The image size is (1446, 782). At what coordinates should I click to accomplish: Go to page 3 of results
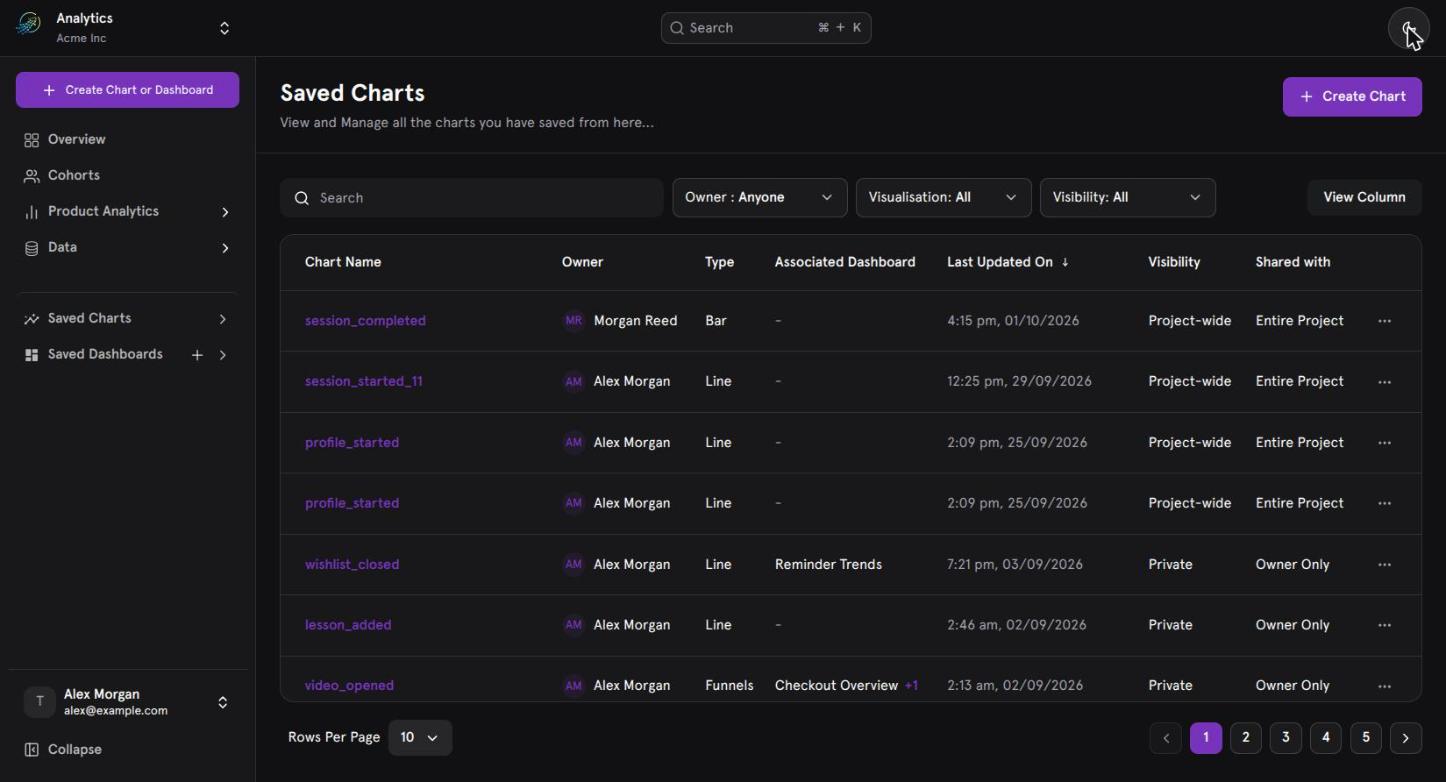pos(1285,738)
